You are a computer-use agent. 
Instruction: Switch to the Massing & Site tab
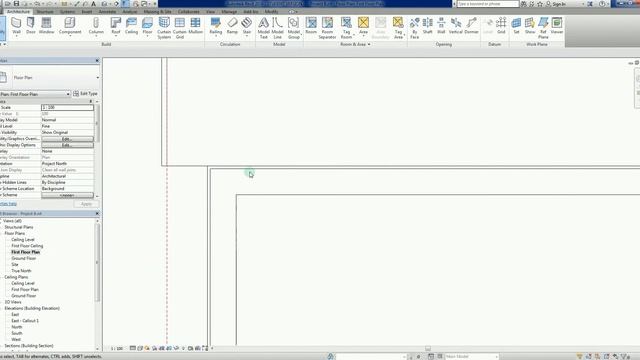(x=157, y=12)
